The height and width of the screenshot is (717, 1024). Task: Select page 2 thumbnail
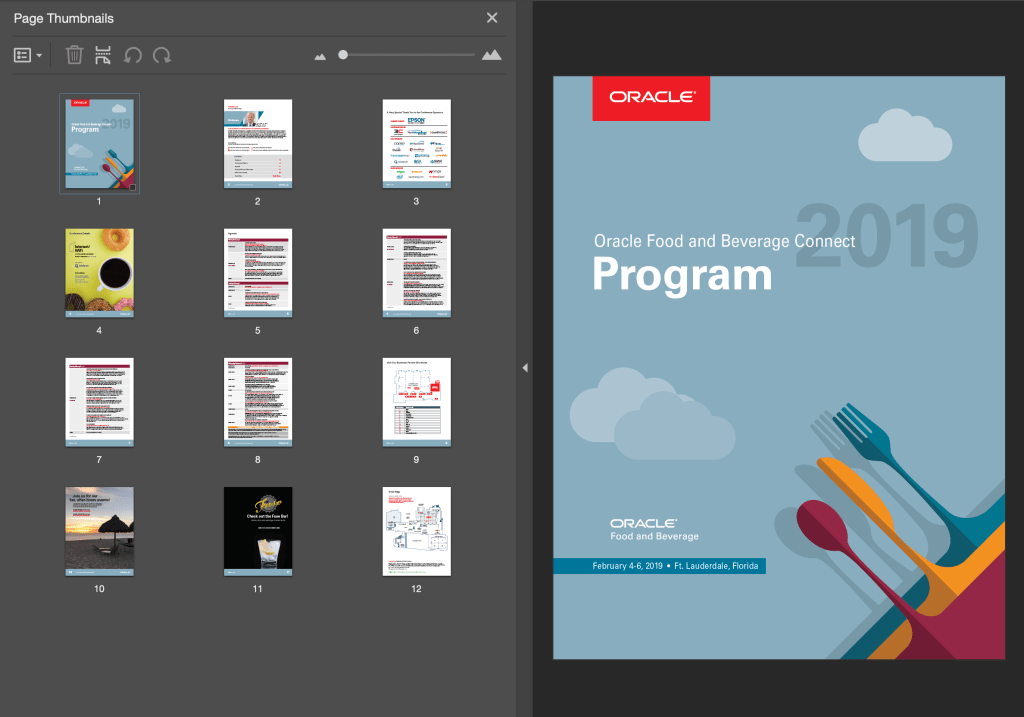pos(257,143)
